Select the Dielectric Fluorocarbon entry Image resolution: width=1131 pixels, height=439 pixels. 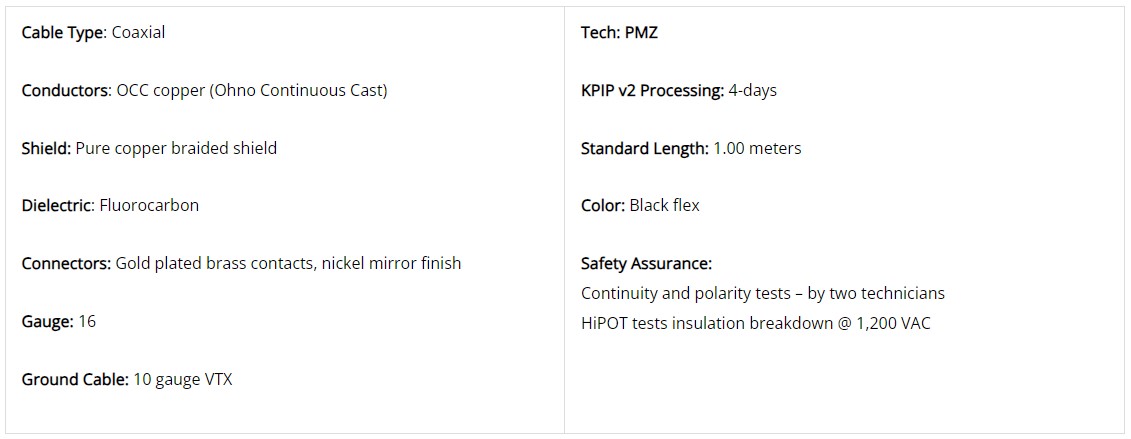[110, 205]
